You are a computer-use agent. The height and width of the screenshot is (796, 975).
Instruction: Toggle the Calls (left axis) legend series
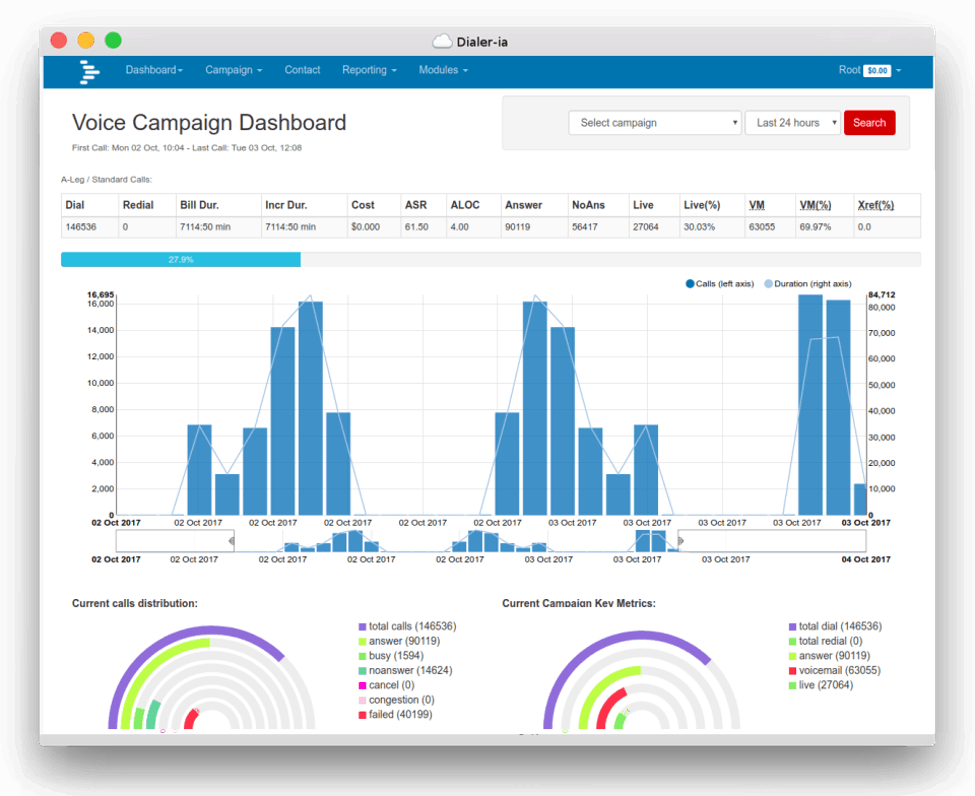[x=719, y=284]
